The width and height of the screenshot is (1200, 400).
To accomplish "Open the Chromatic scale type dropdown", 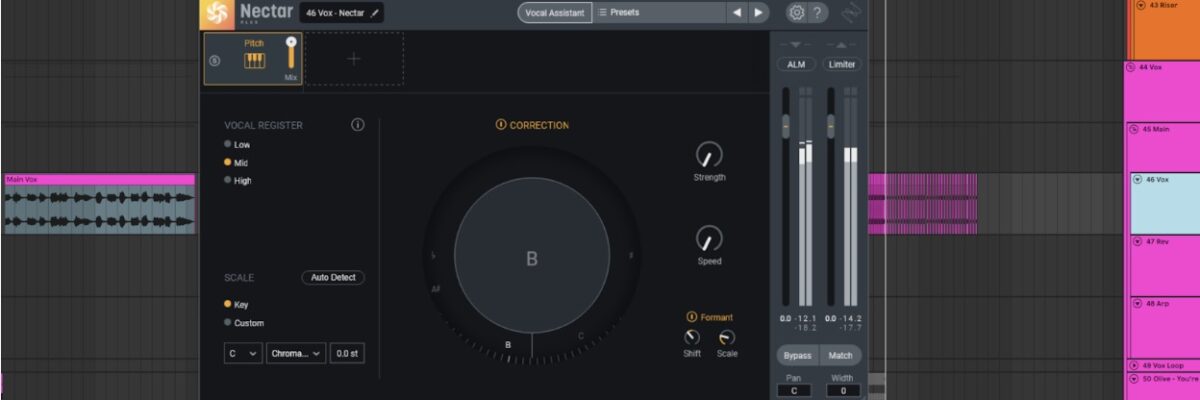I will [x=296, y=353].
